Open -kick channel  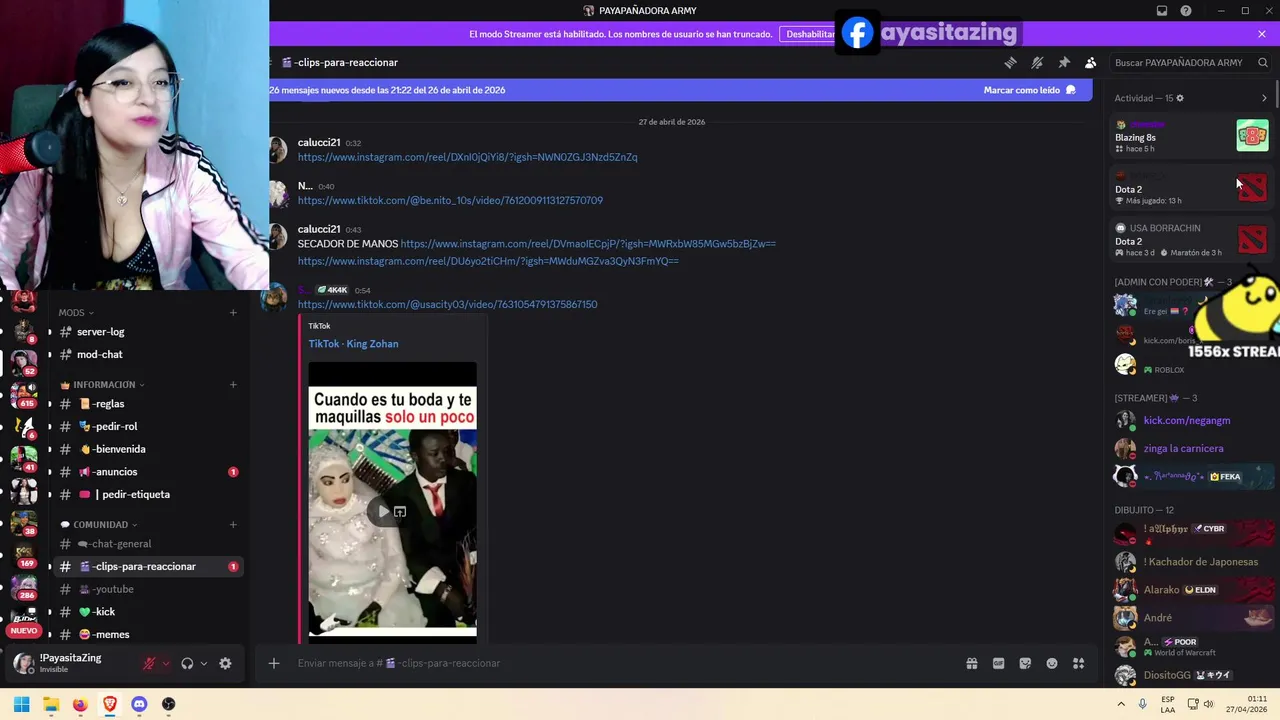[148, 612]
